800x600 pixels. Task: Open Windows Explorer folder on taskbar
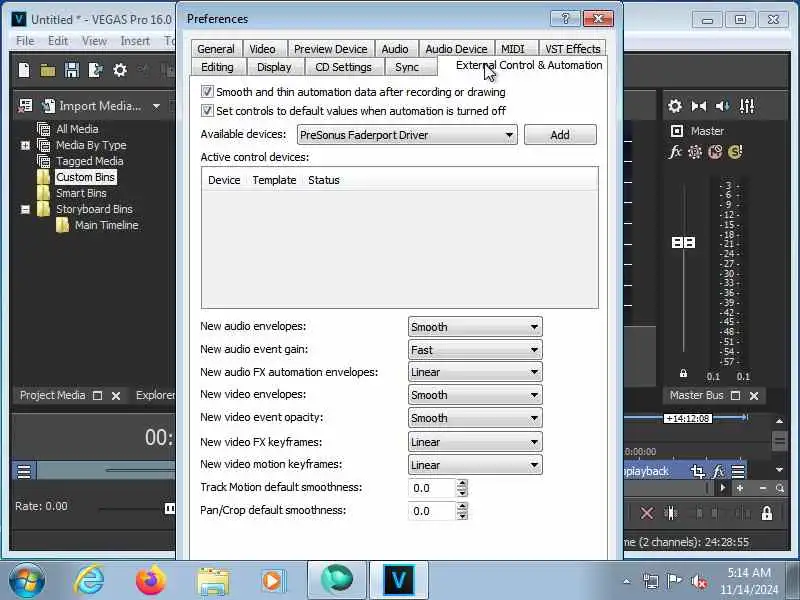click(x=213, y=581)
